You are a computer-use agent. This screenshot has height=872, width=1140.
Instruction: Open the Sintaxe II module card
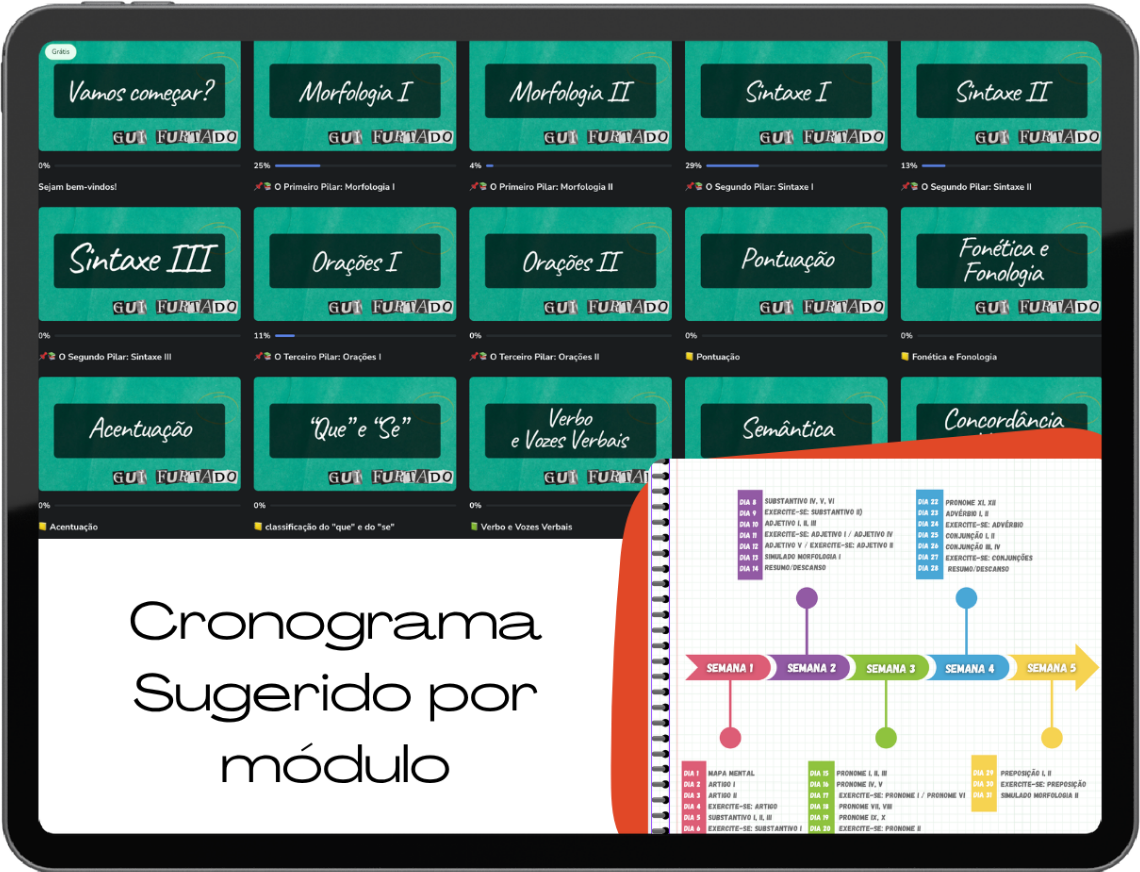tap(1001, 95)
